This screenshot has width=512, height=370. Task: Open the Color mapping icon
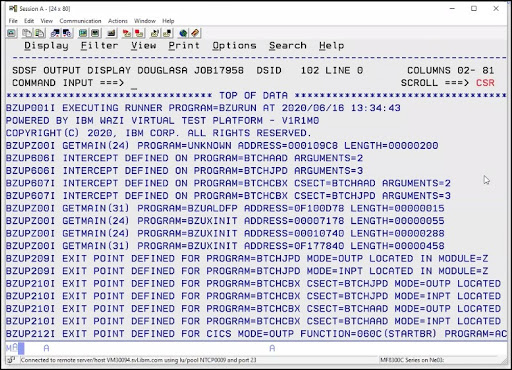click(95, 33)
